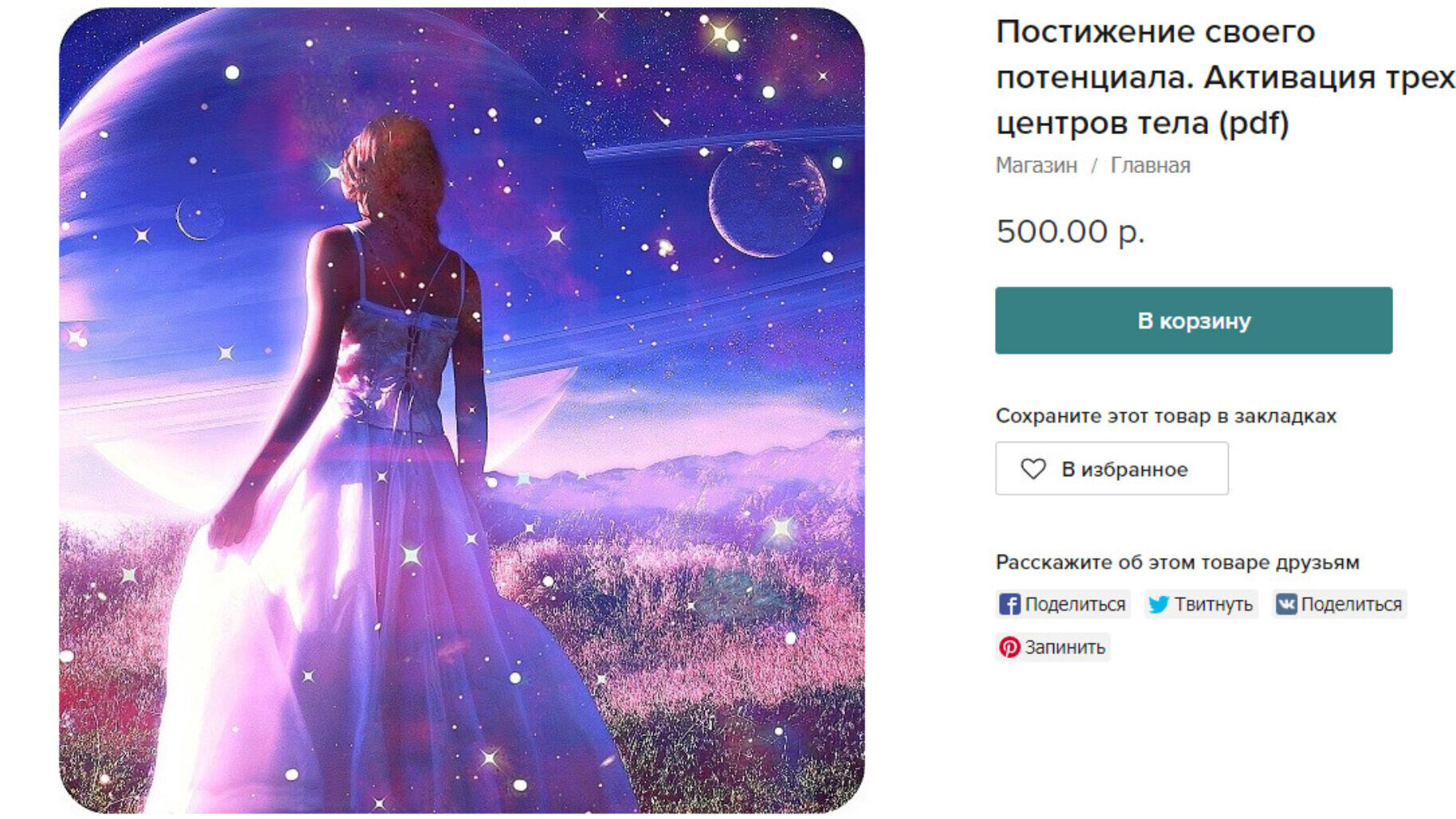1456x819 pixels.
Task: Click the В корзину add-to-cart button
Action: (x=1193, y=321)
